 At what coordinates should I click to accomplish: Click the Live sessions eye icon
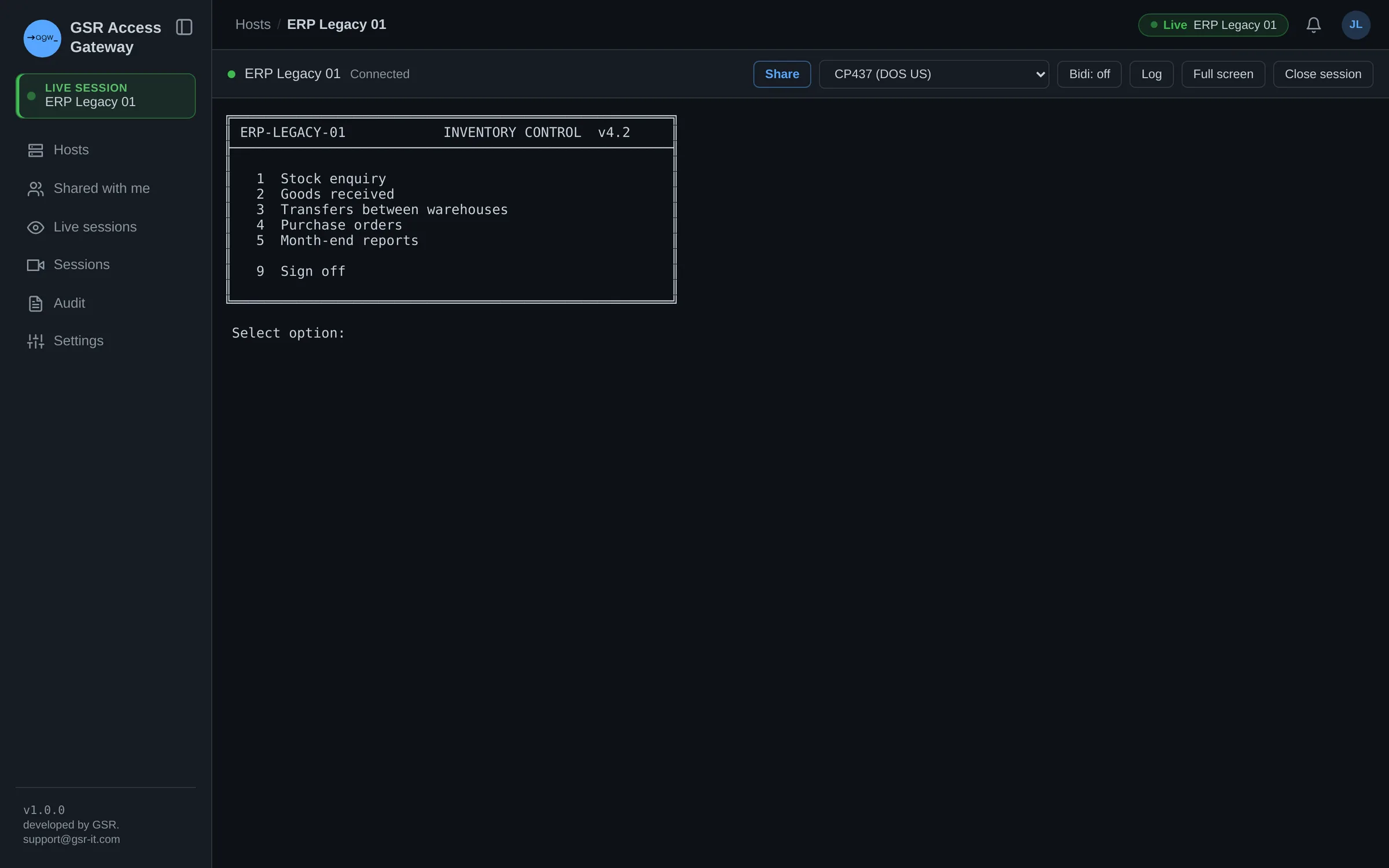(35, 227)
